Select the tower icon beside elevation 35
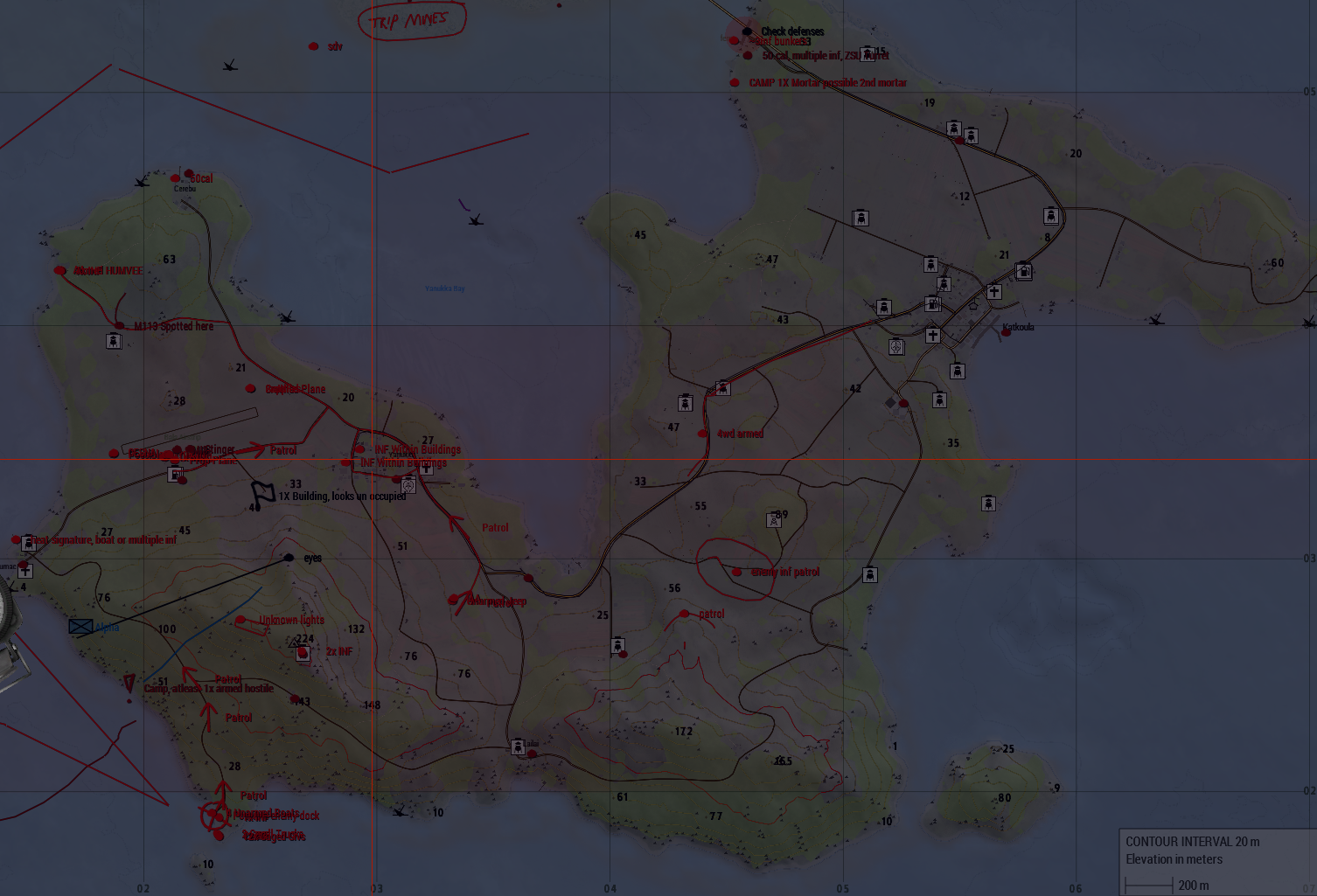This screenshot has height=896, width=1317. click(939, 400)
